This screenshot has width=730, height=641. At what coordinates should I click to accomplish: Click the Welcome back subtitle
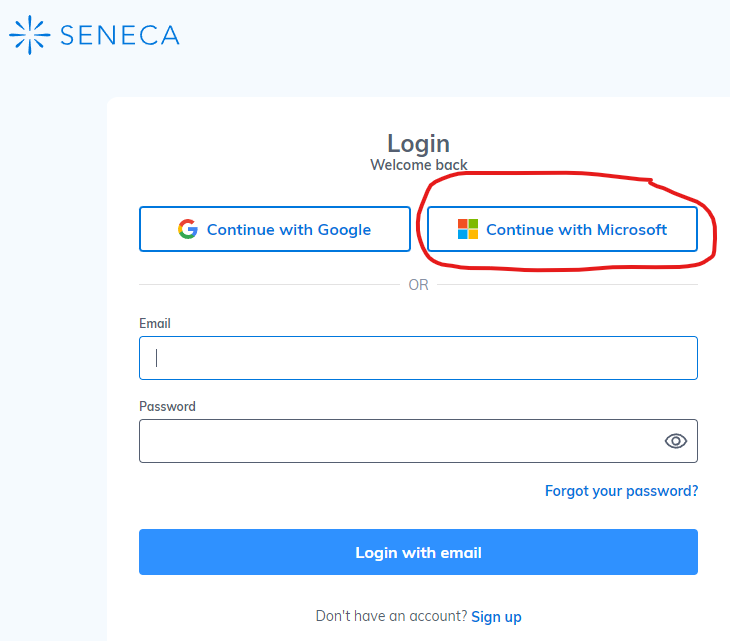(418, 165)
